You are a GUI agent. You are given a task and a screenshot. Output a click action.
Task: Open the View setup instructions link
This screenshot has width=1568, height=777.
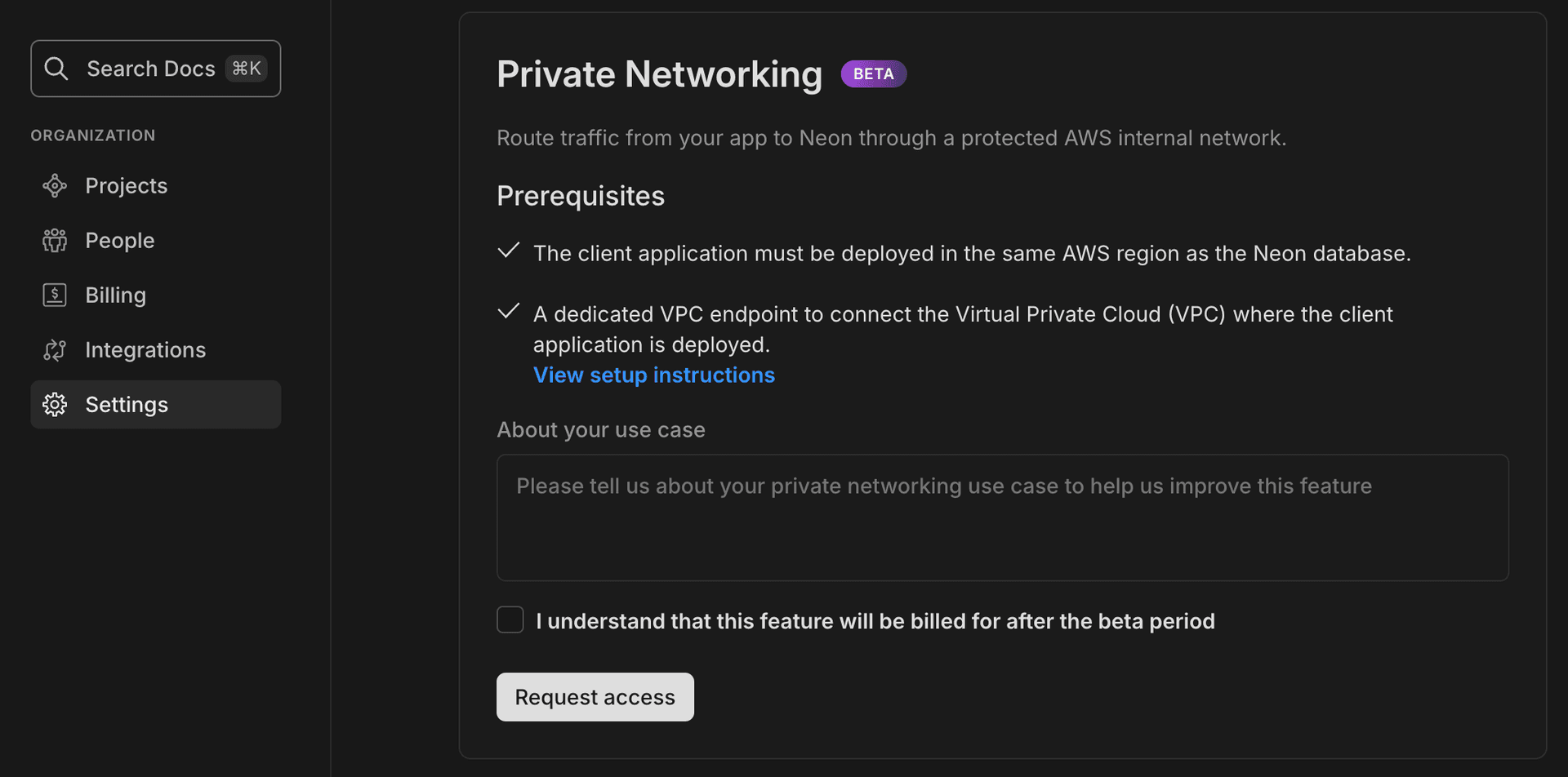click(653, 375)
